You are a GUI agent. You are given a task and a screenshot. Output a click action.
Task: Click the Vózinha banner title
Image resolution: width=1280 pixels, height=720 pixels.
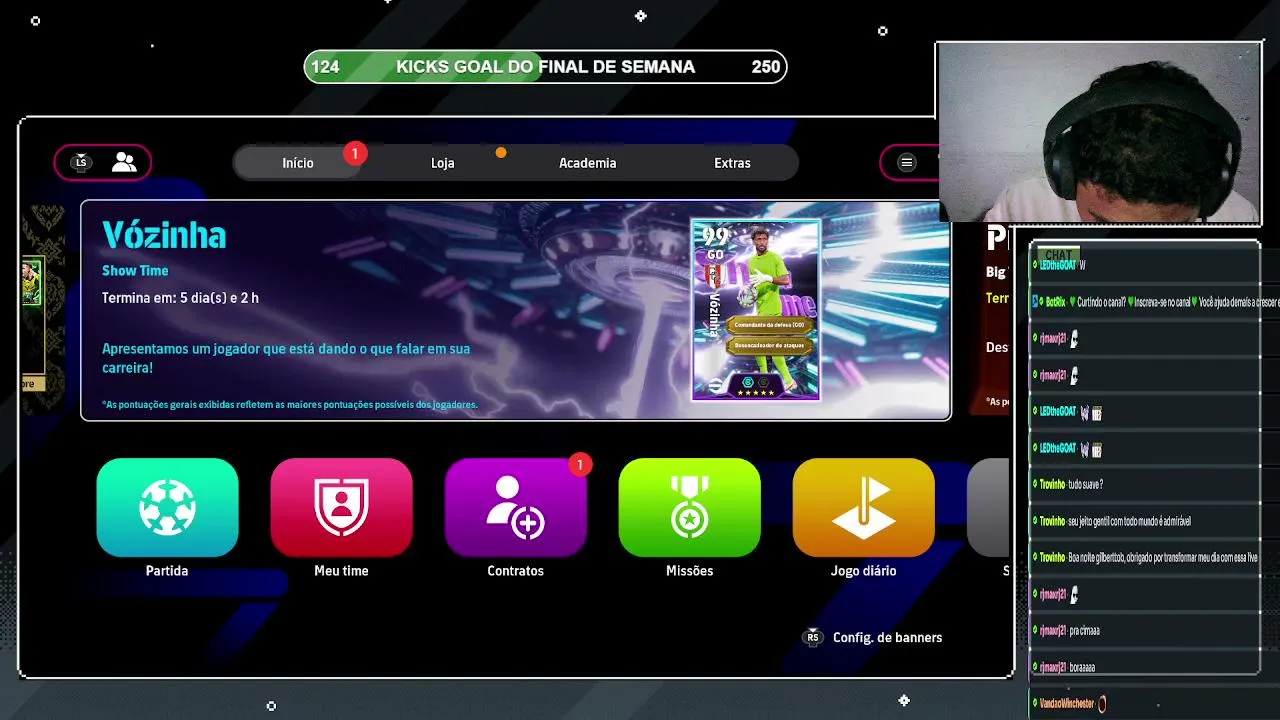[164, 235]
